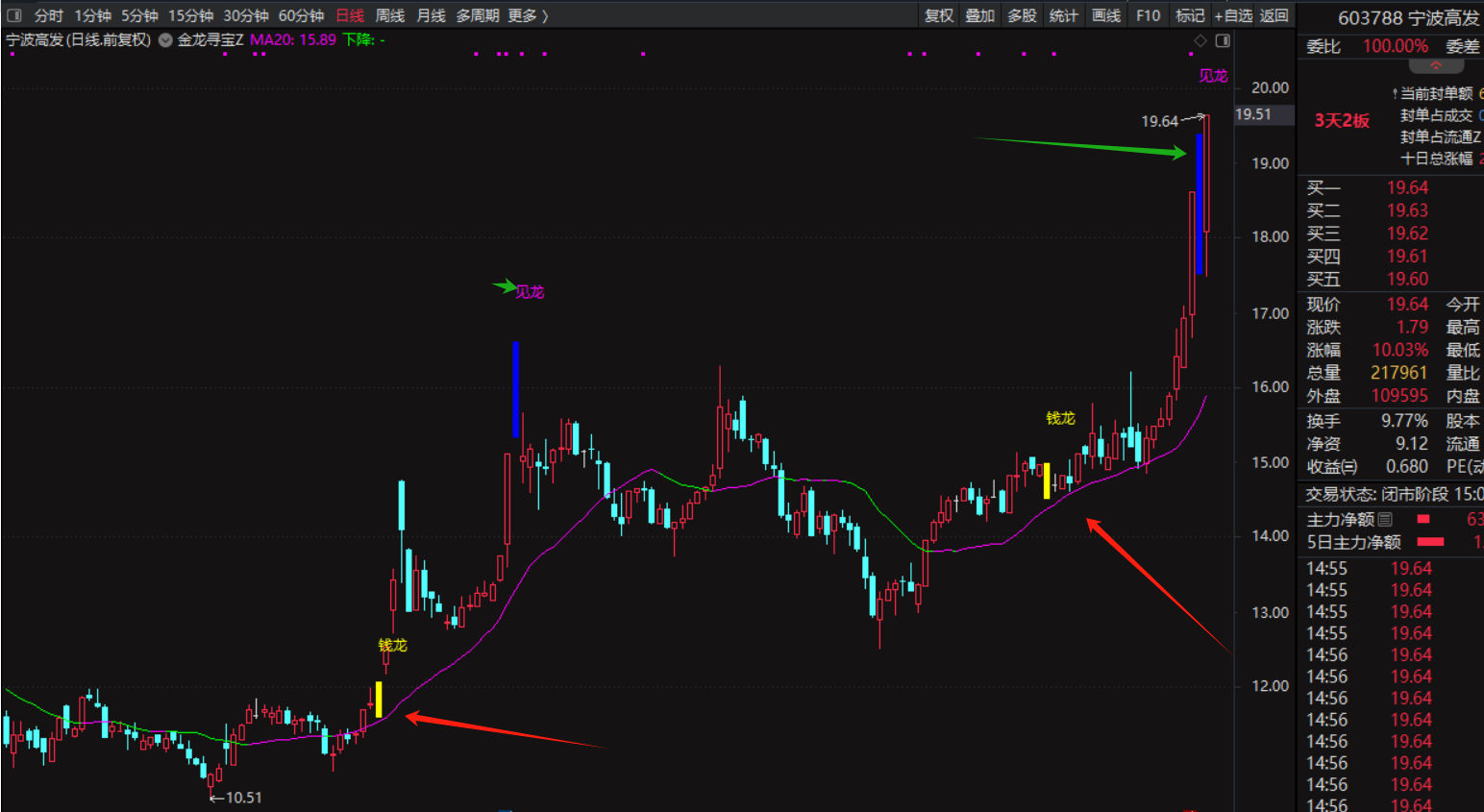1484x812 pixels.
Task: Collapse the order panel with the red chevron
Action: [1436, 66]
